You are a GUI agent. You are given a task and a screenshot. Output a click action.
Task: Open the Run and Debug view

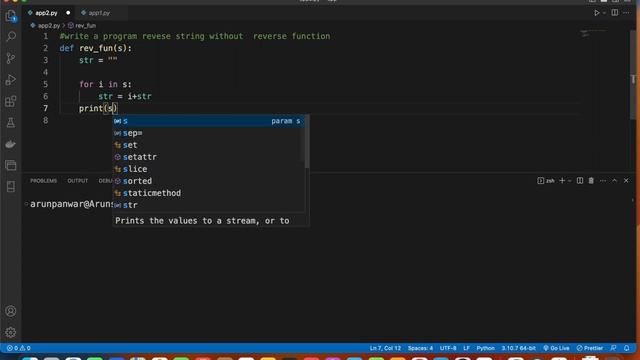(11, 80)
